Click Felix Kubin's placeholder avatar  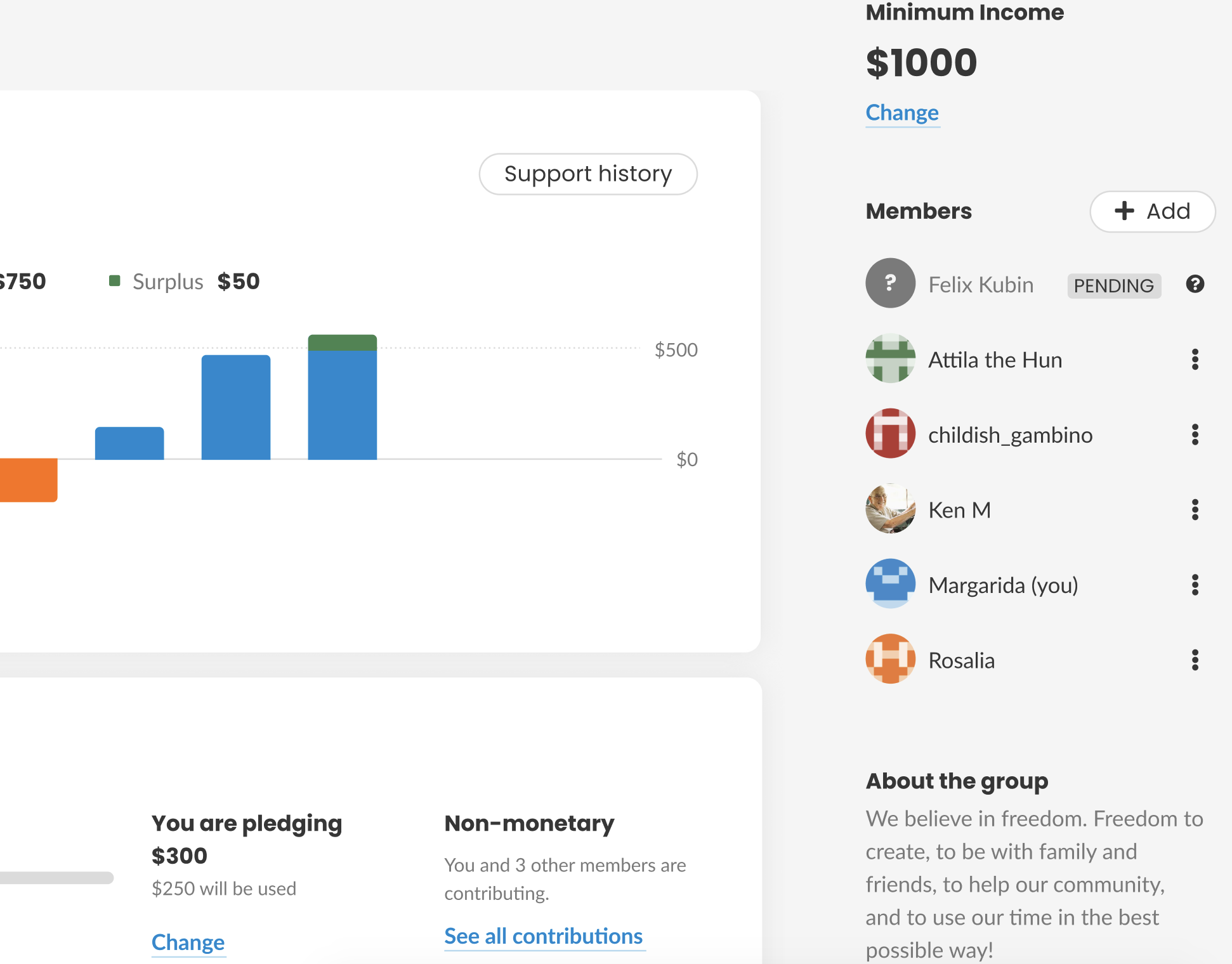(890, 283)
